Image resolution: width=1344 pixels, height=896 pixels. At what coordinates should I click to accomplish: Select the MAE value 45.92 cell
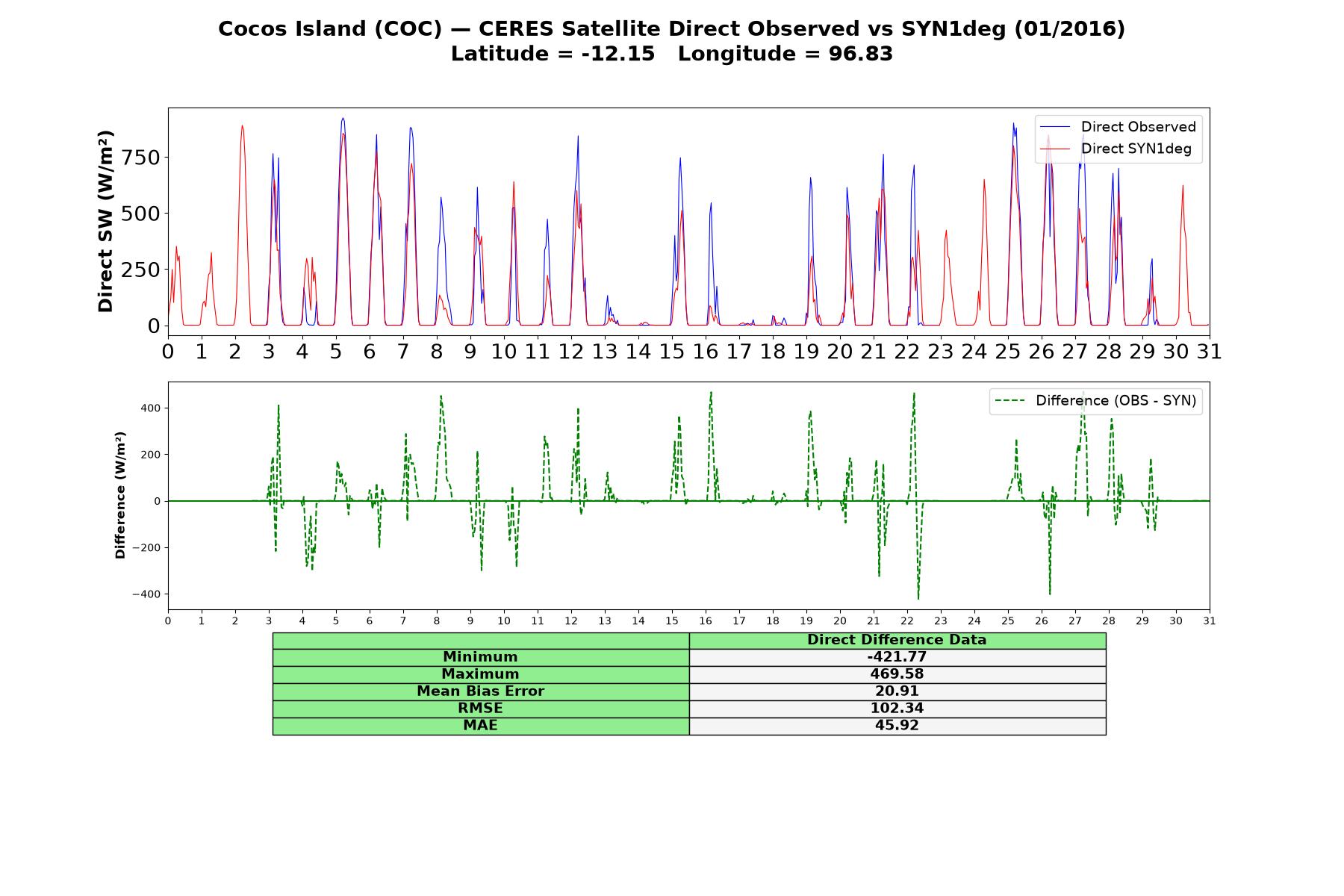[x=897, y=726]
